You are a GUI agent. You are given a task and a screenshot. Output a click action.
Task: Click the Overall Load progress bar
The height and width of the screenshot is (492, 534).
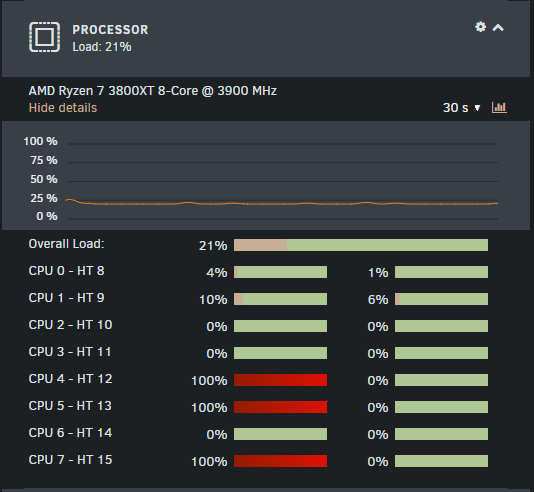point(361,245)
